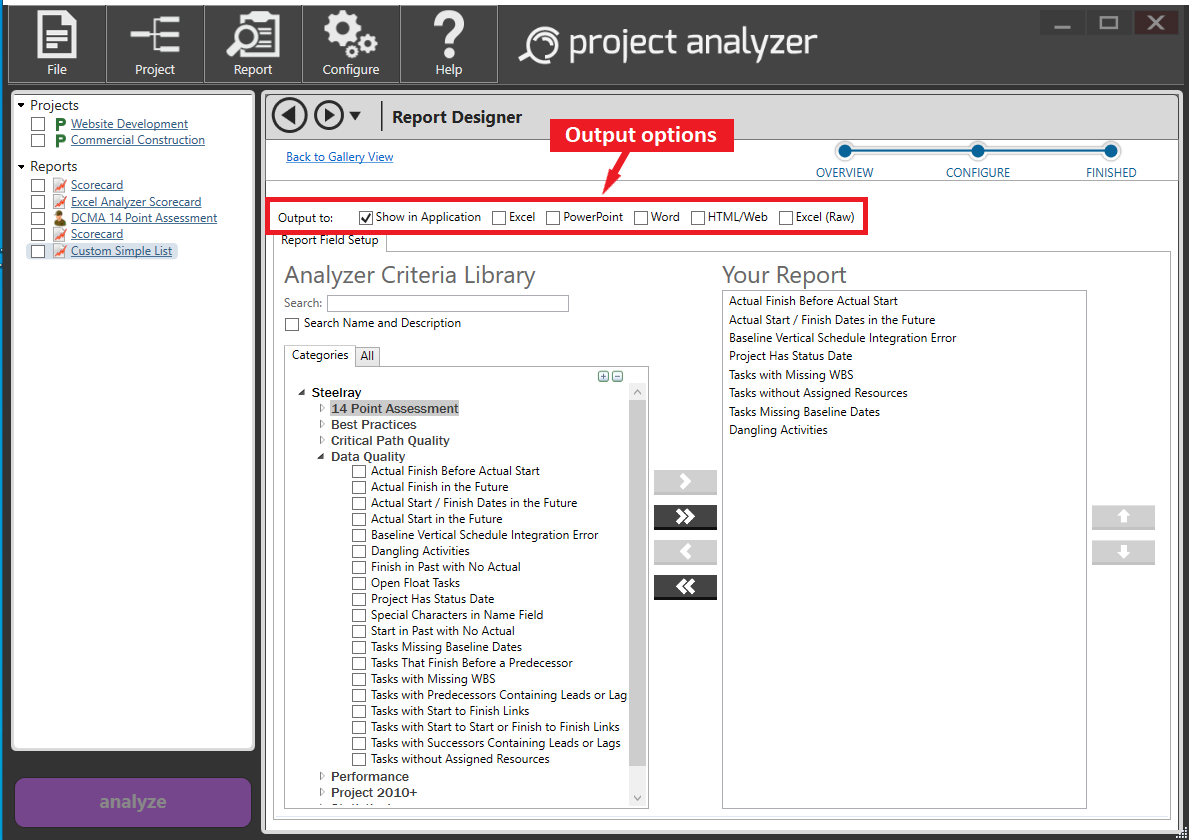Select the Report Field Setup tab
Viewport: 1189px width, 840px height.
click(329, 241)
